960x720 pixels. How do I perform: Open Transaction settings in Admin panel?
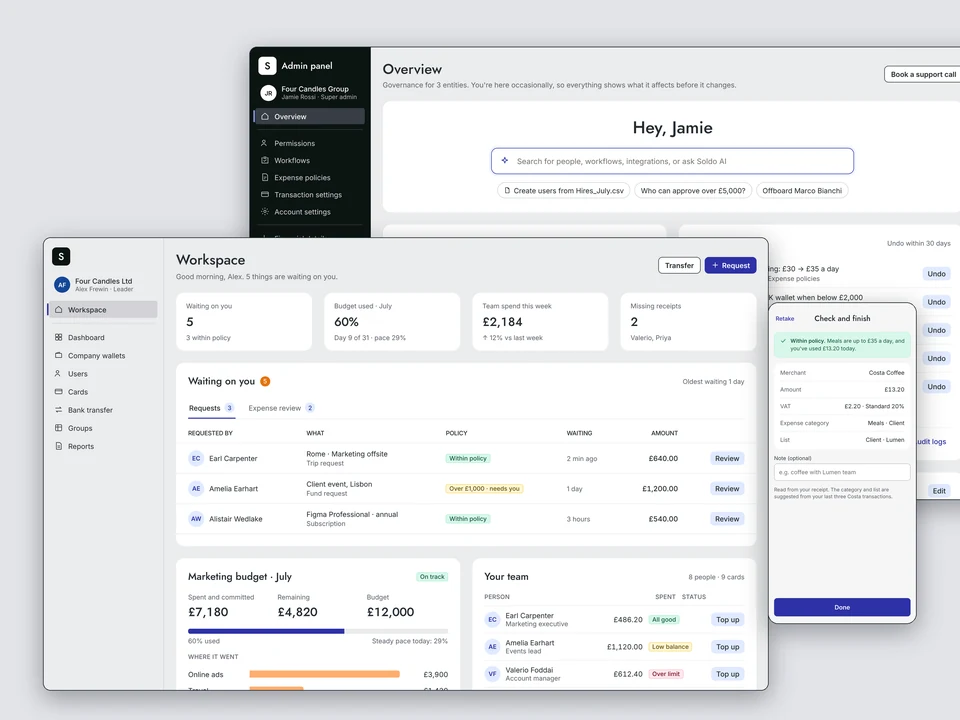click(307, 195)
